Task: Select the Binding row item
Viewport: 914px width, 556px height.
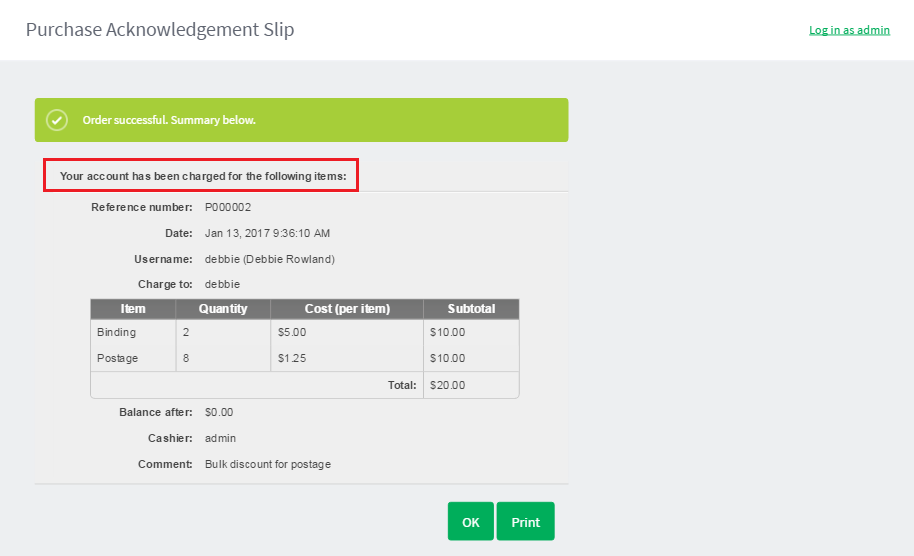Action: pyautogui.click(x=116, y=332)
